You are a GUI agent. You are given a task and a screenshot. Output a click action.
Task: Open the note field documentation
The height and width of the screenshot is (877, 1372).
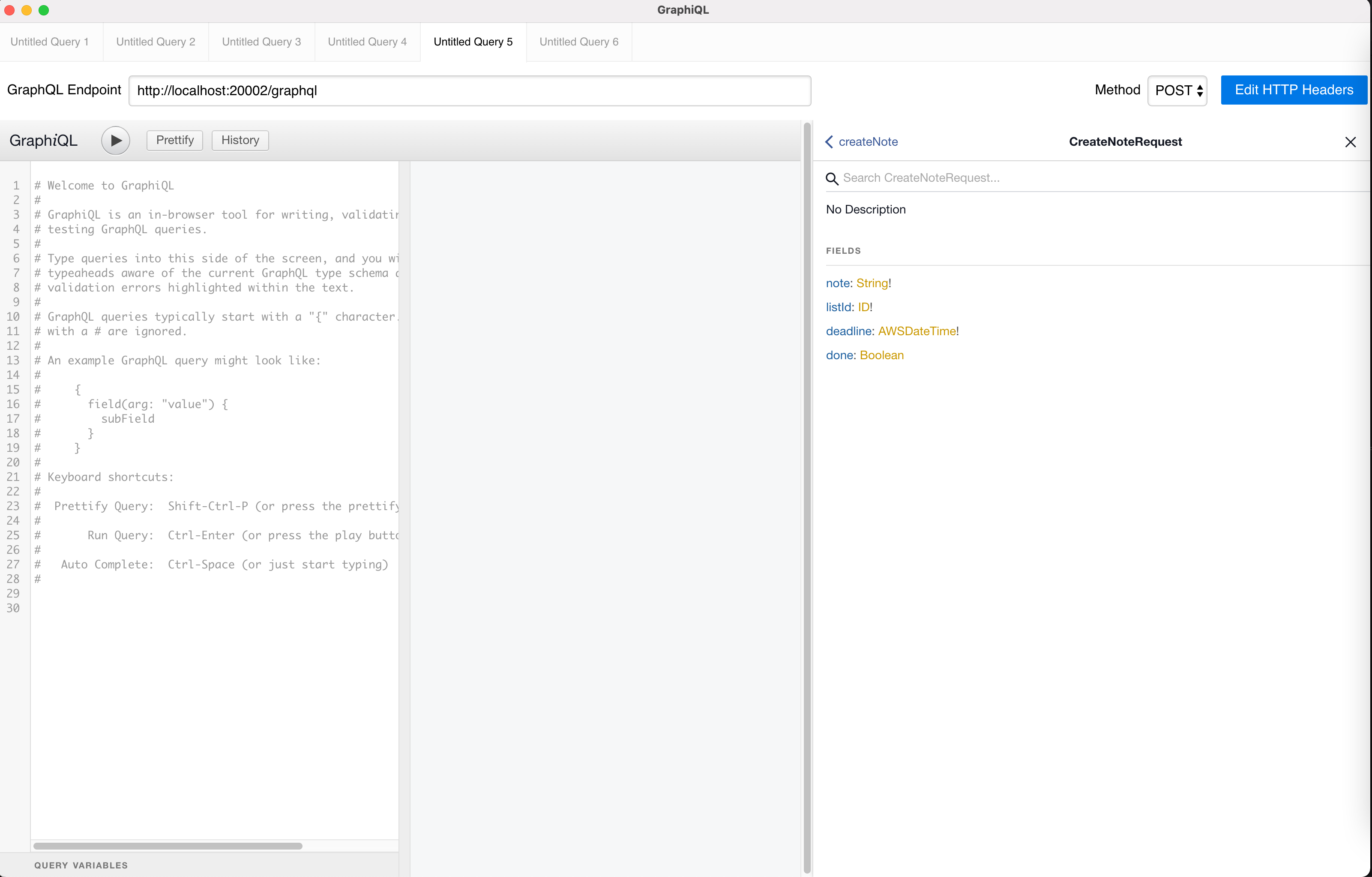(838, 283)
